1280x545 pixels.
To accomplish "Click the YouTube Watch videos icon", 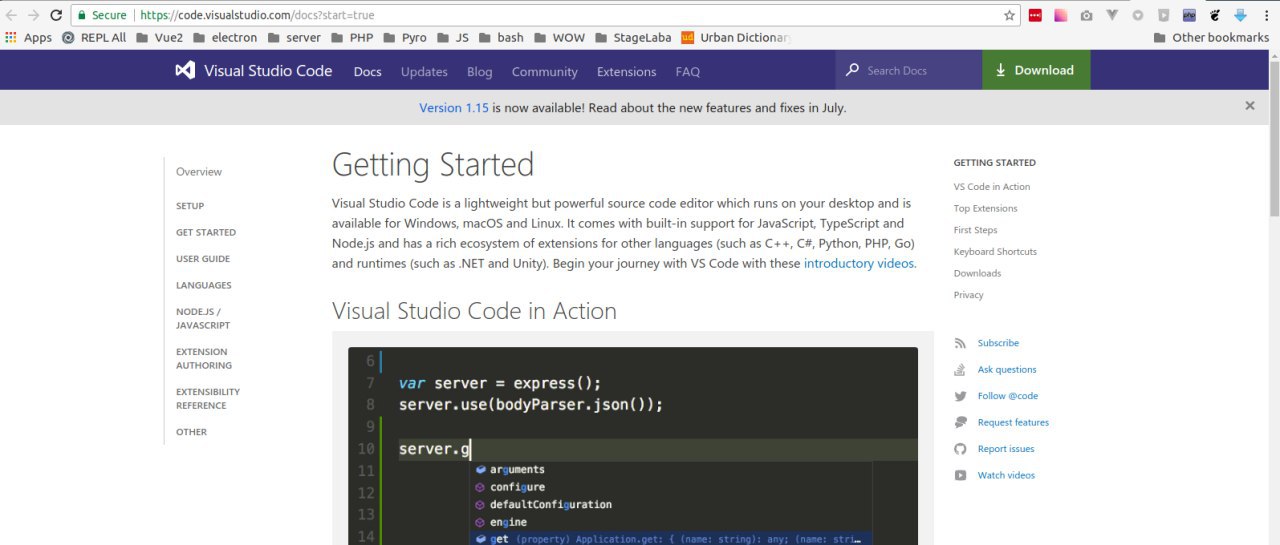I will 960,475.
